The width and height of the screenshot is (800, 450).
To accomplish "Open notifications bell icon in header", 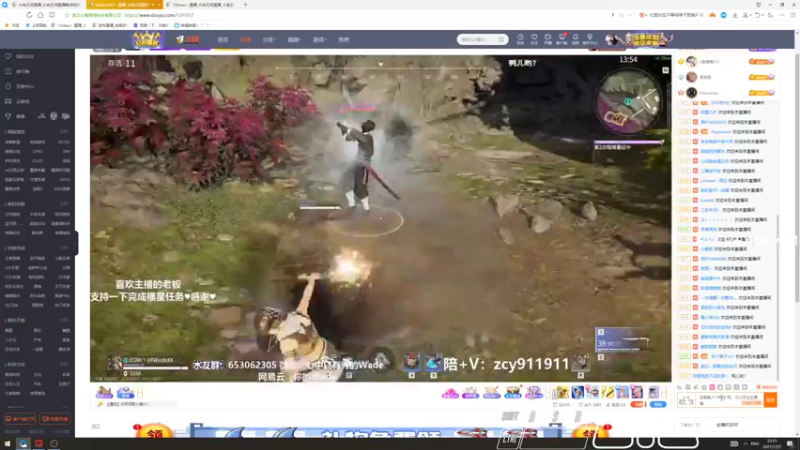I will point(576,39).
